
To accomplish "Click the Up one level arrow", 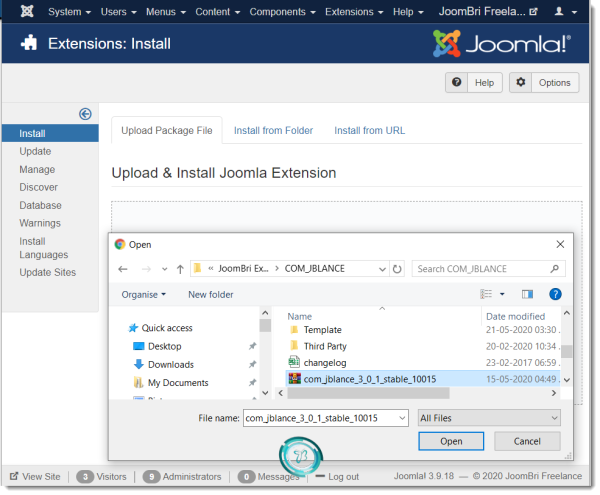I will pos(180,269).
